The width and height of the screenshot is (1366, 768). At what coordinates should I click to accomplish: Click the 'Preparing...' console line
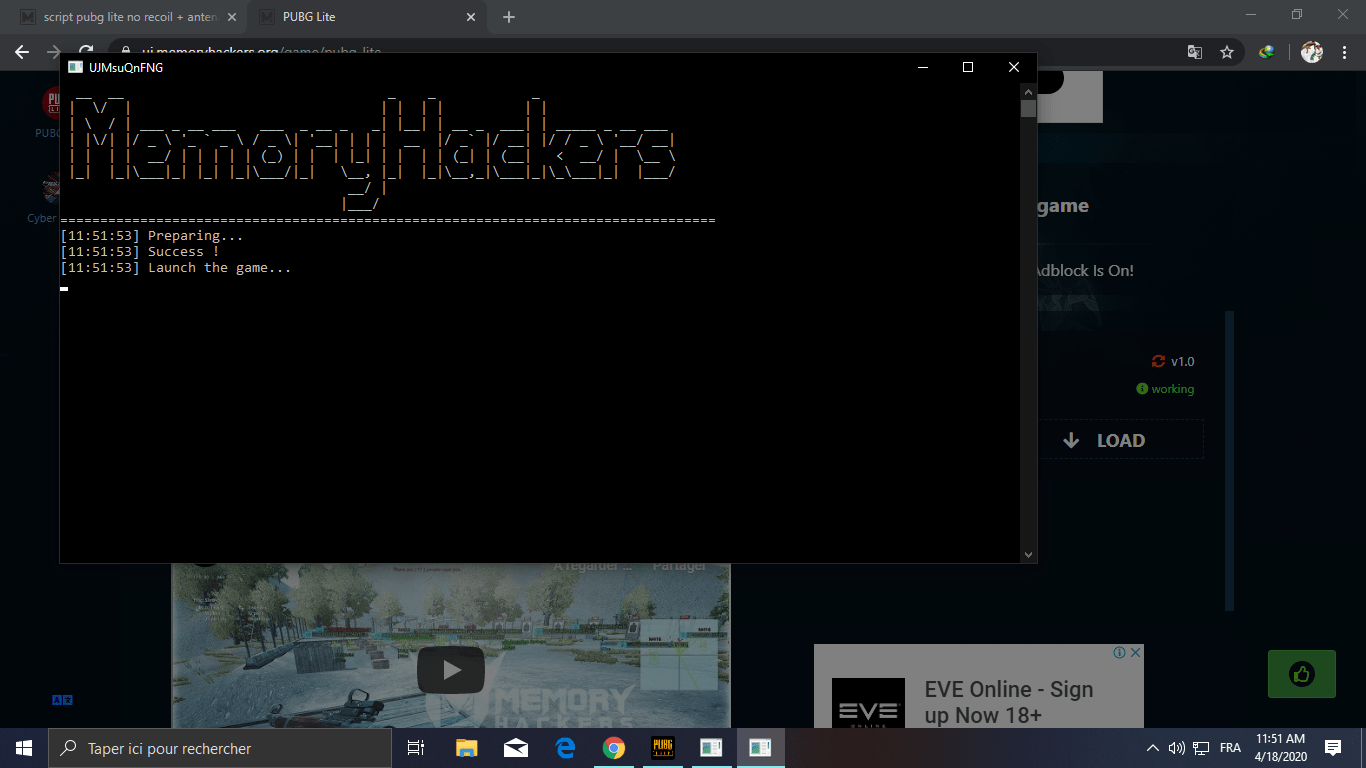152,236
